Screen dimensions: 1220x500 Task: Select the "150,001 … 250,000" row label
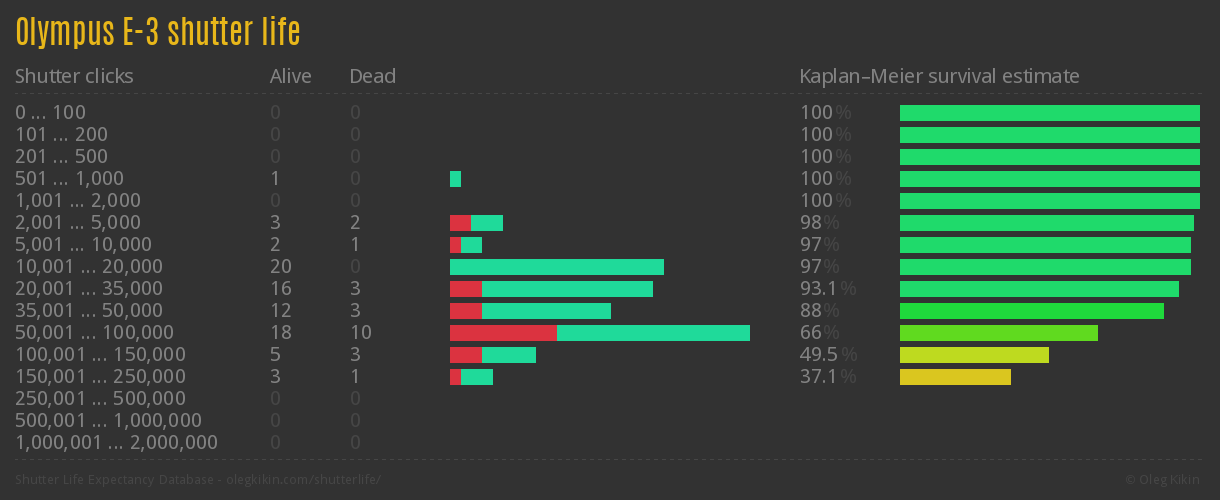(100, 377)
